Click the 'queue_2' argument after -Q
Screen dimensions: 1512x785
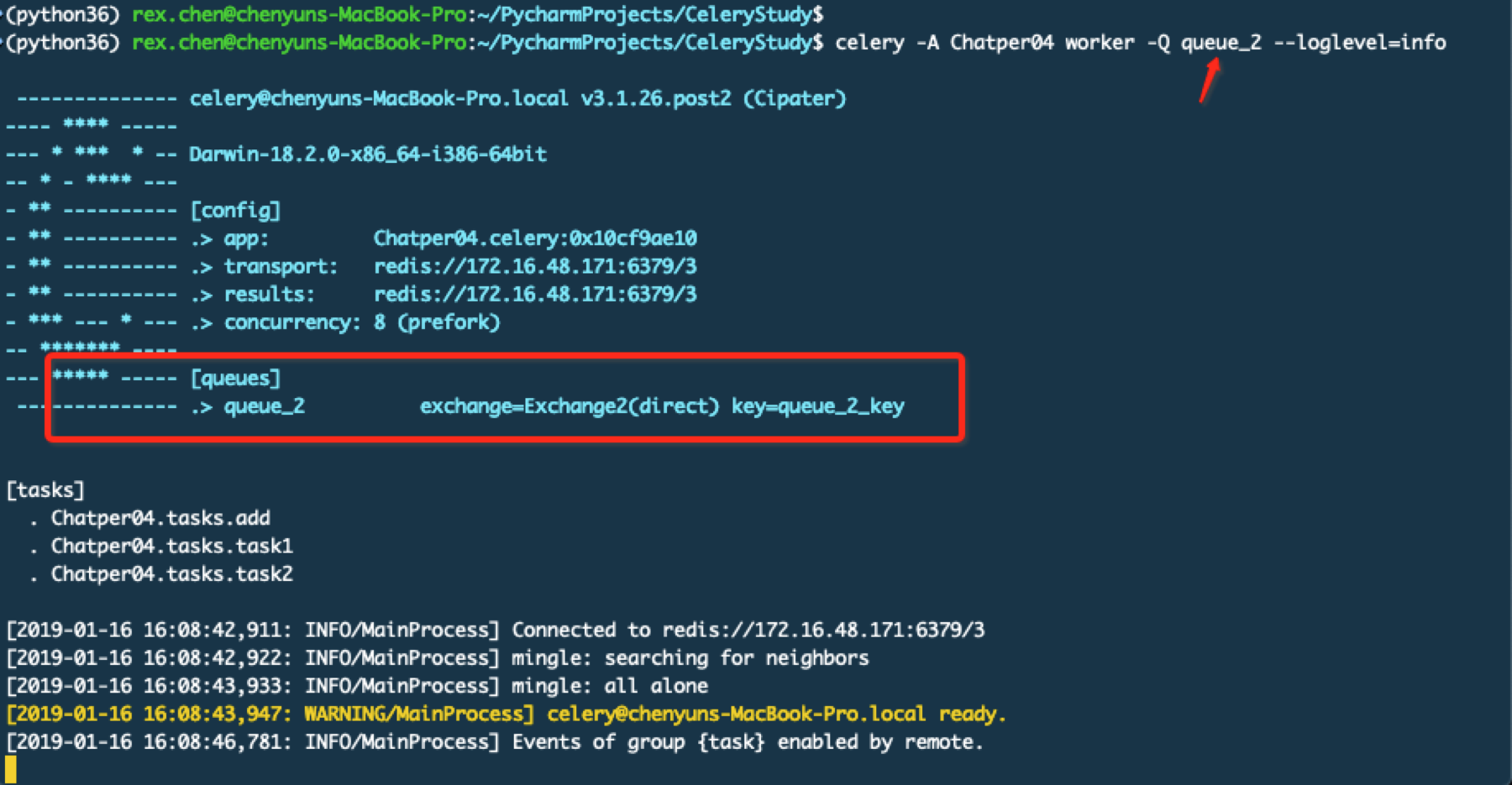coord(1221,42)
